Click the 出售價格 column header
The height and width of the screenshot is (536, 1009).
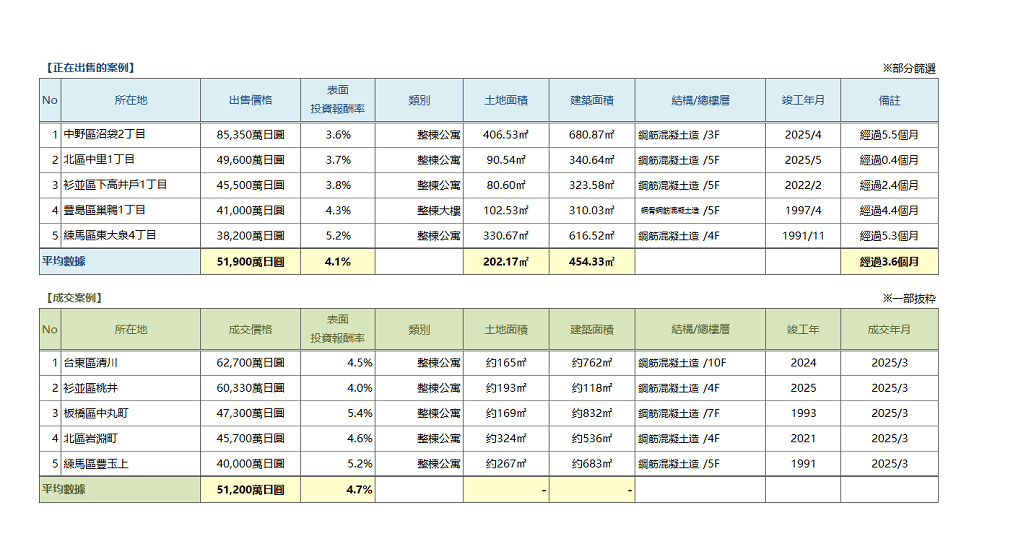(x=250, y=100)
